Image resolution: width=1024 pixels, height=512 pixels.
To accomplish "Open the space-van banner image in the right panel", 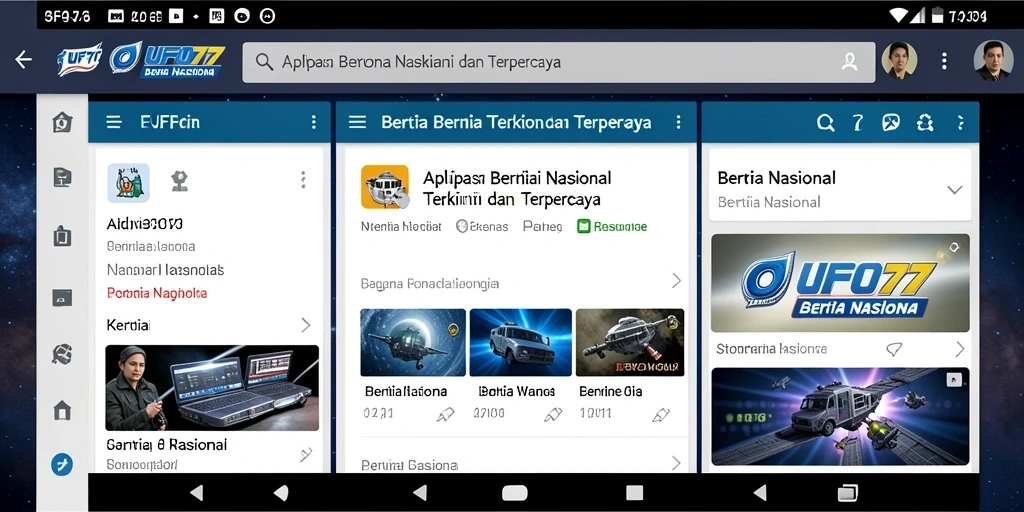I will coord(840,416).
